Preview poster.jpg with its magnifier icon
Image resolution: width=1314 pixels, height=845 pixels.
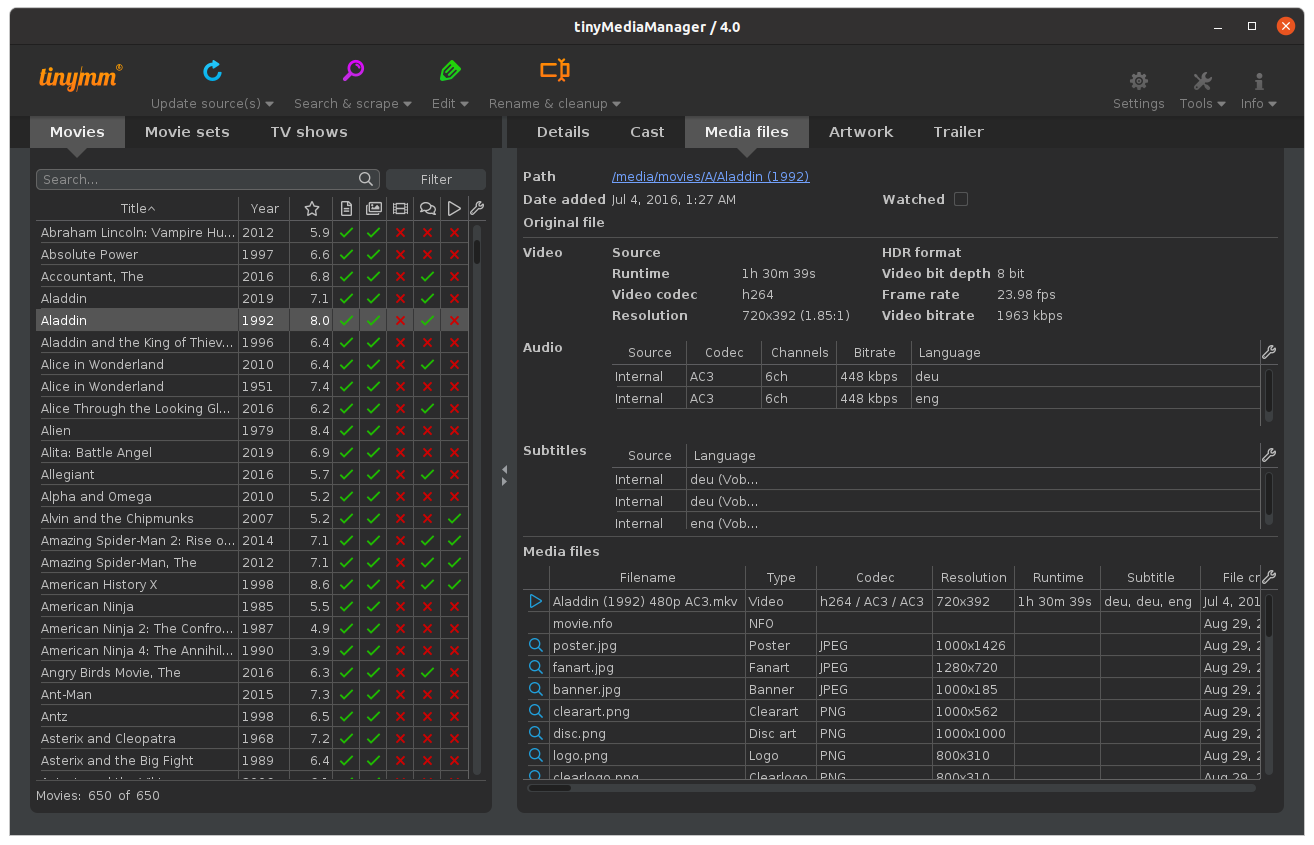535,646
